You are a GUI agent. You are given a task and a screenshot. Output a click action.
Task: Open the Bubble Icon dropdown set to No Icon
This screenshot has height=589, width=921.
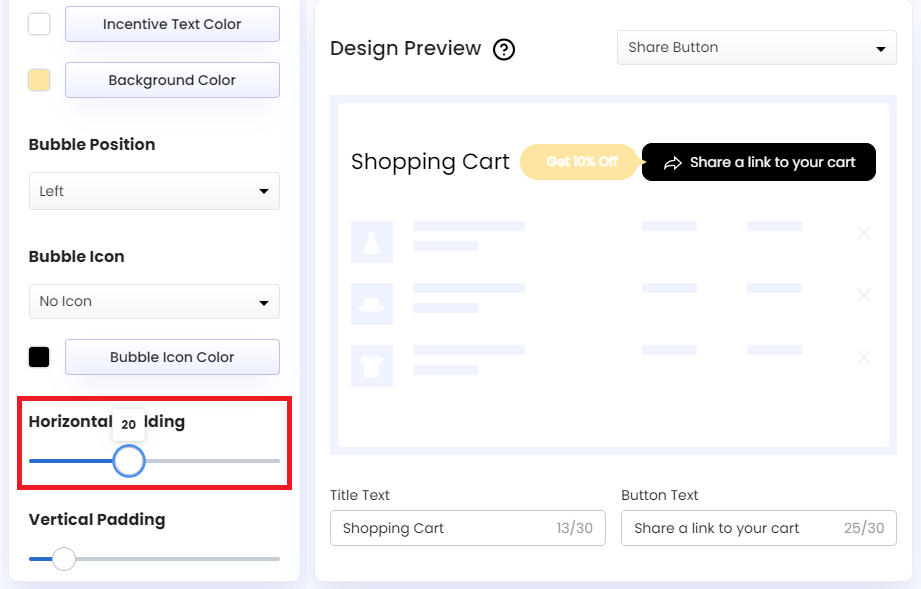[x=154, y=301]
